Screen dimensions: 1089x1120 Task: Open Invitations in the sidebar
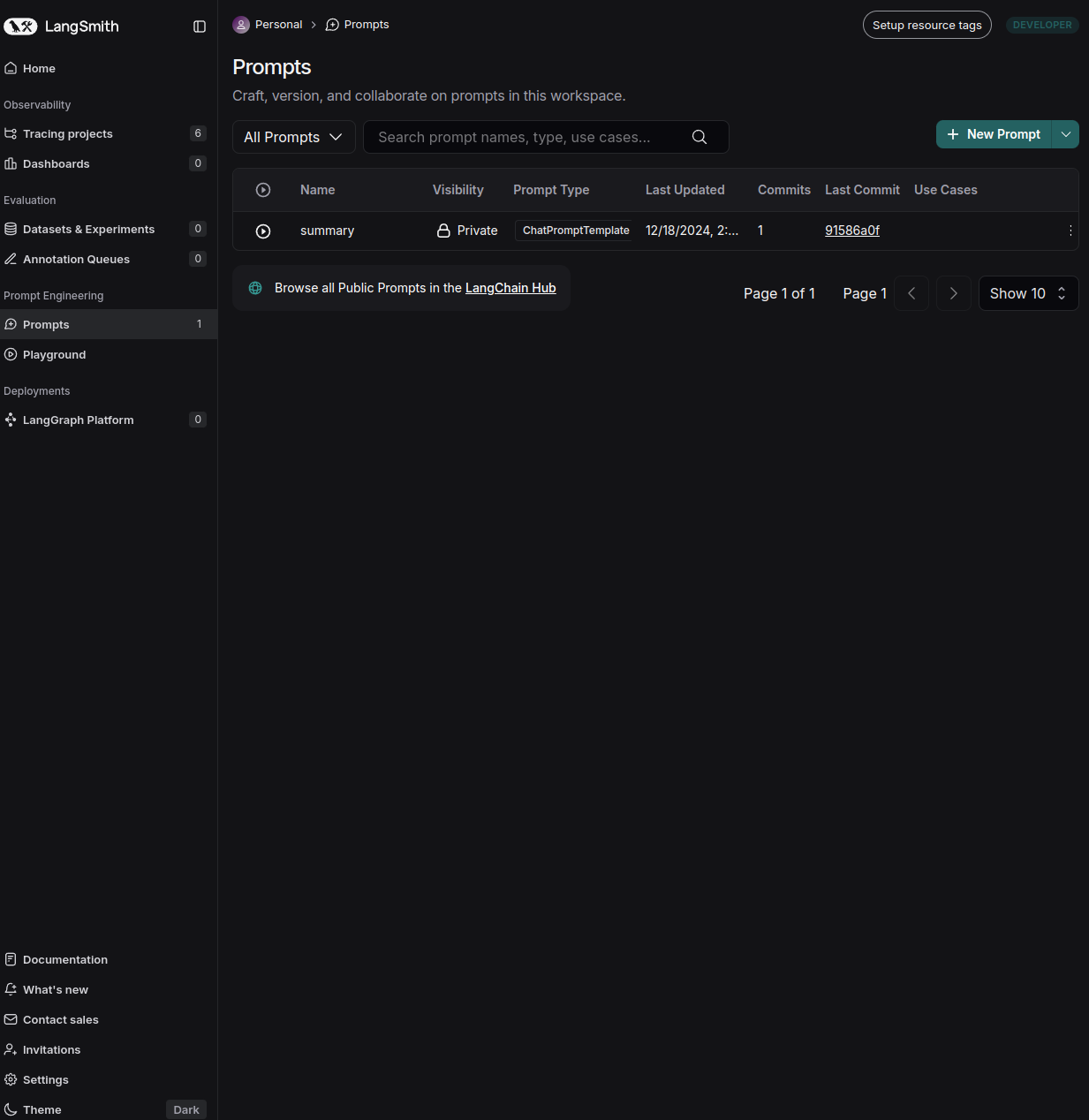[x=109, y=1049]
